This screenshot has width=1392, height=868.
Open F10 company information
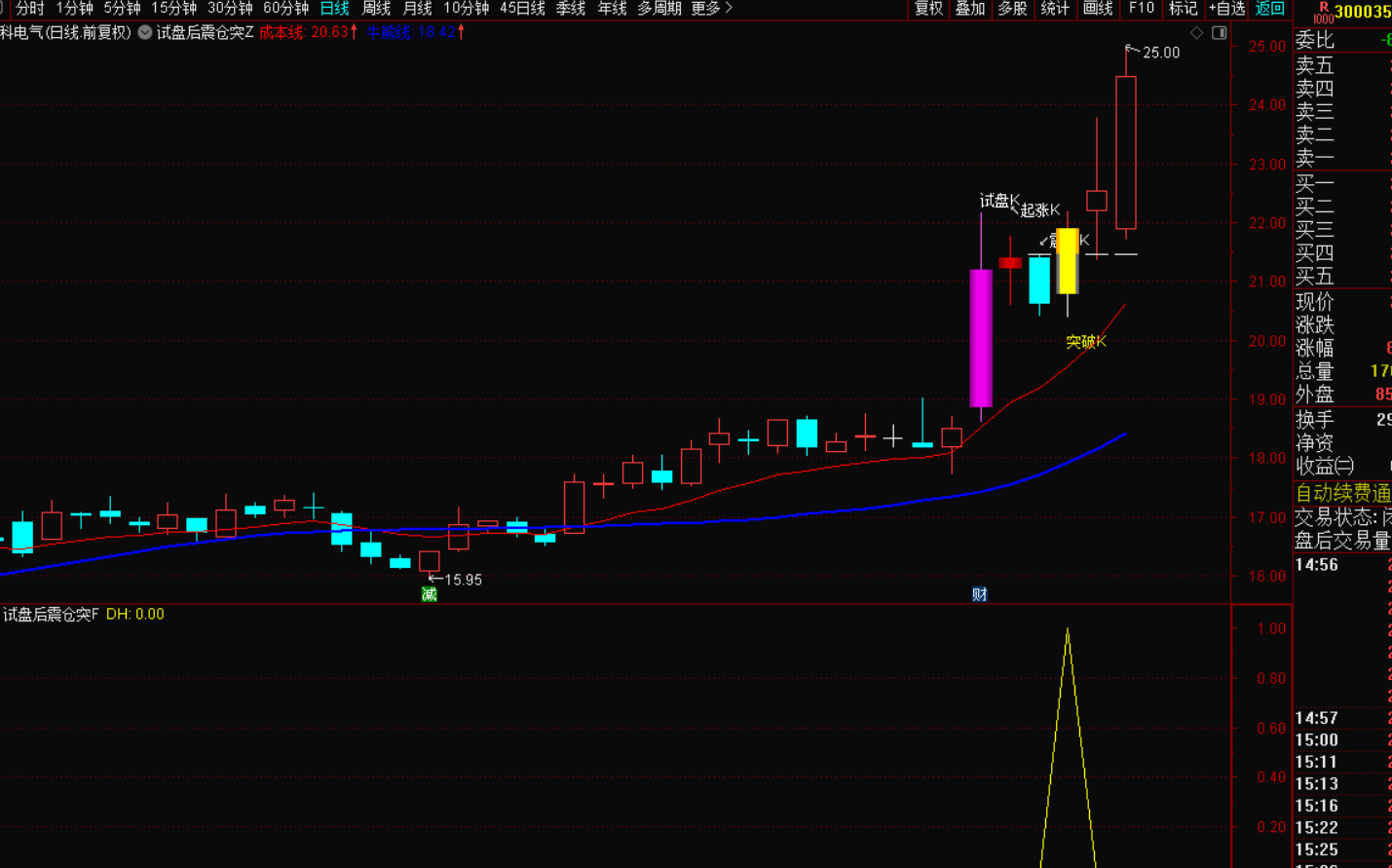[x=1141, y=9]
